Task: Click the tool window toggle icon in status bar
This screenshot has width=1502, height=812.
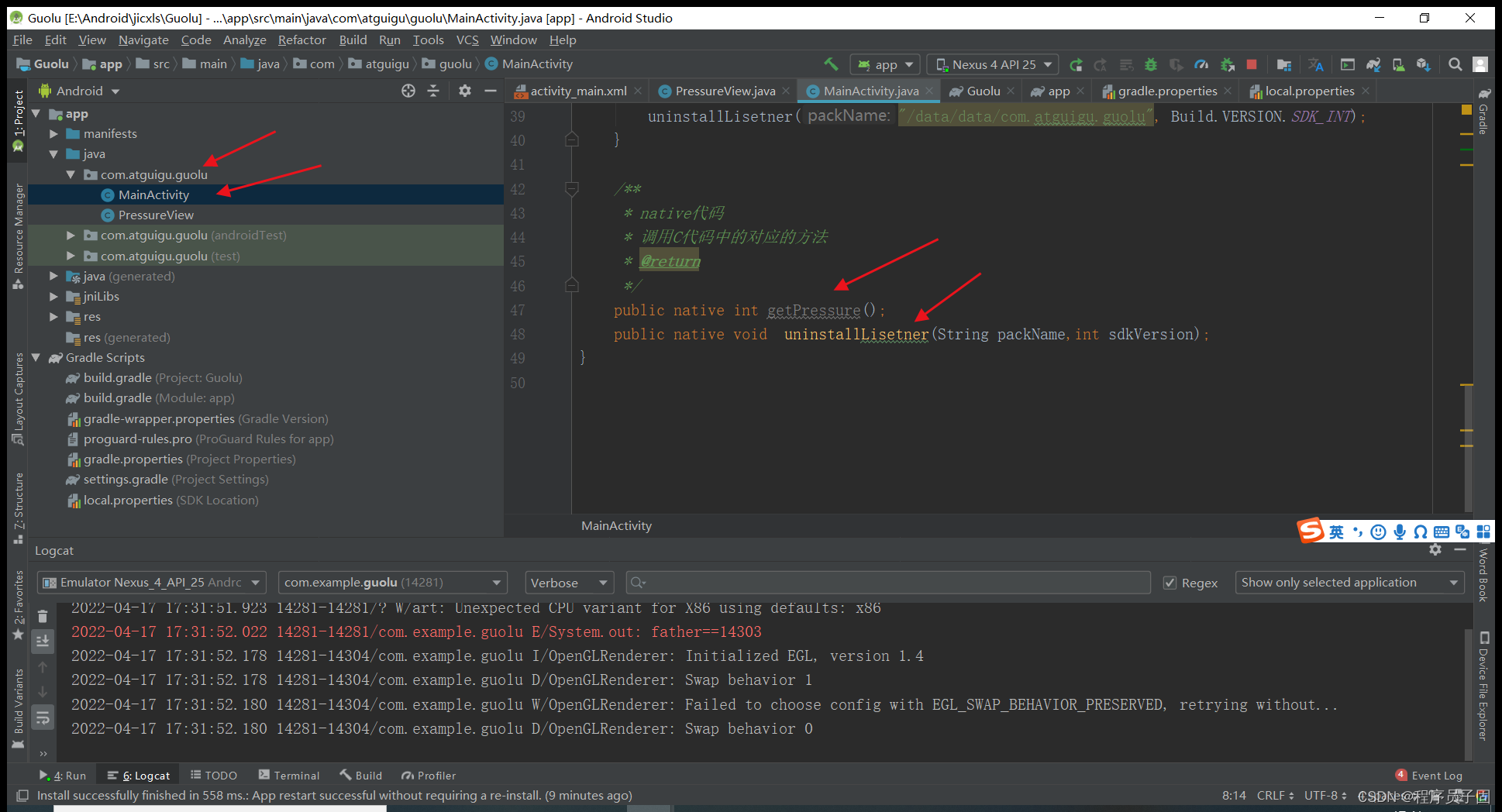Action: [22, 796]
